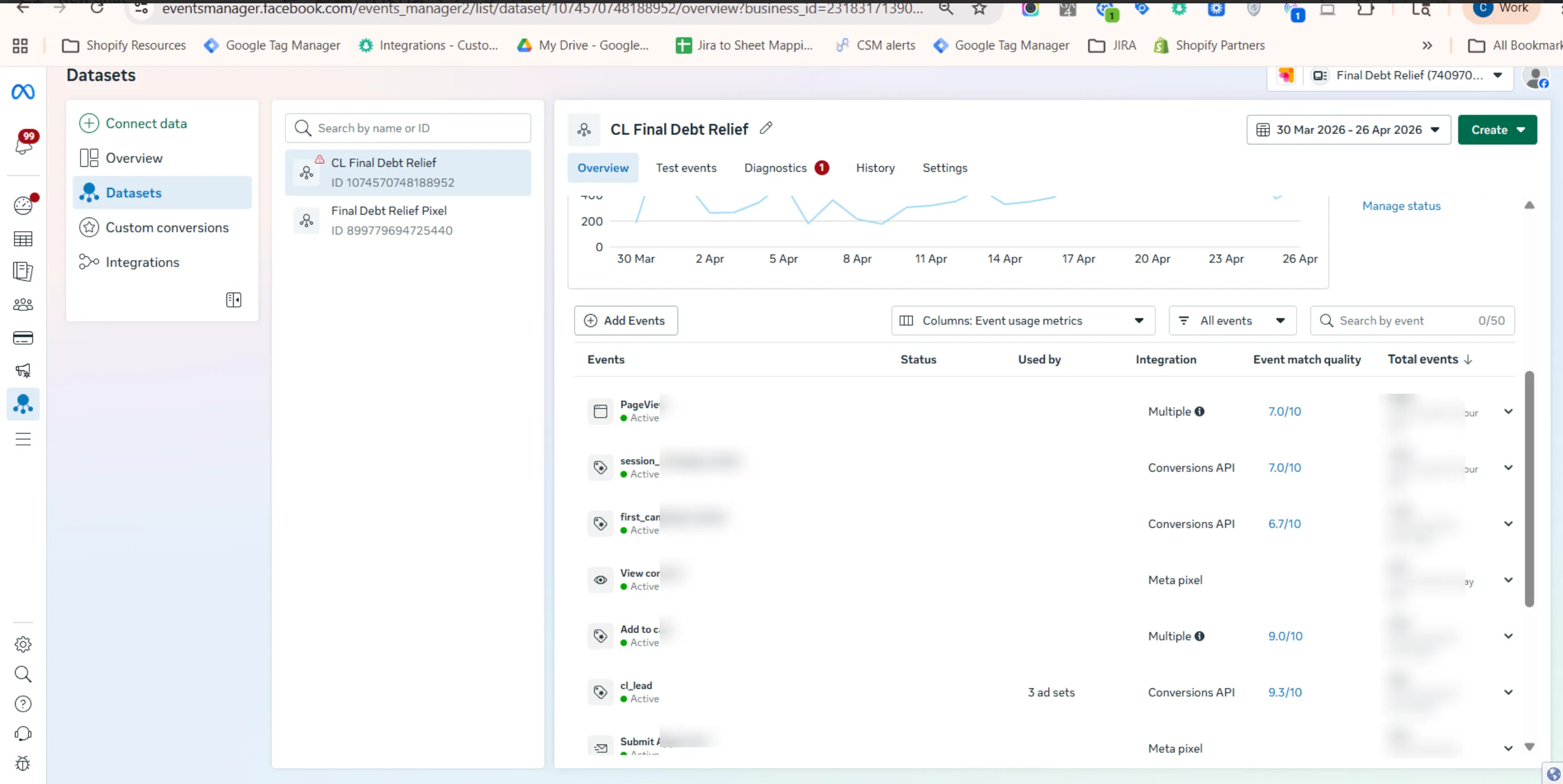Open the Shopify Partners bookmark
1563x784 pixels.
point(1209,46)
